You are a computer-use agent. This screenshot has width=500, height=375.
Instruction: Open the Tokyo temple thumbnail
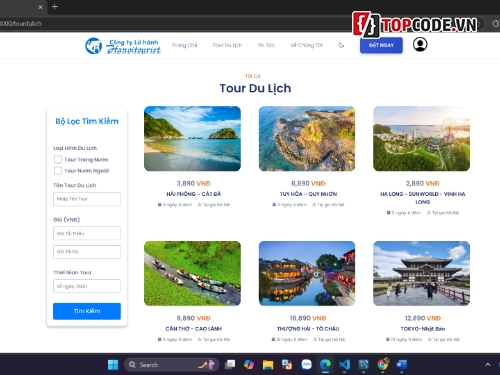click(x=421, y=273)
